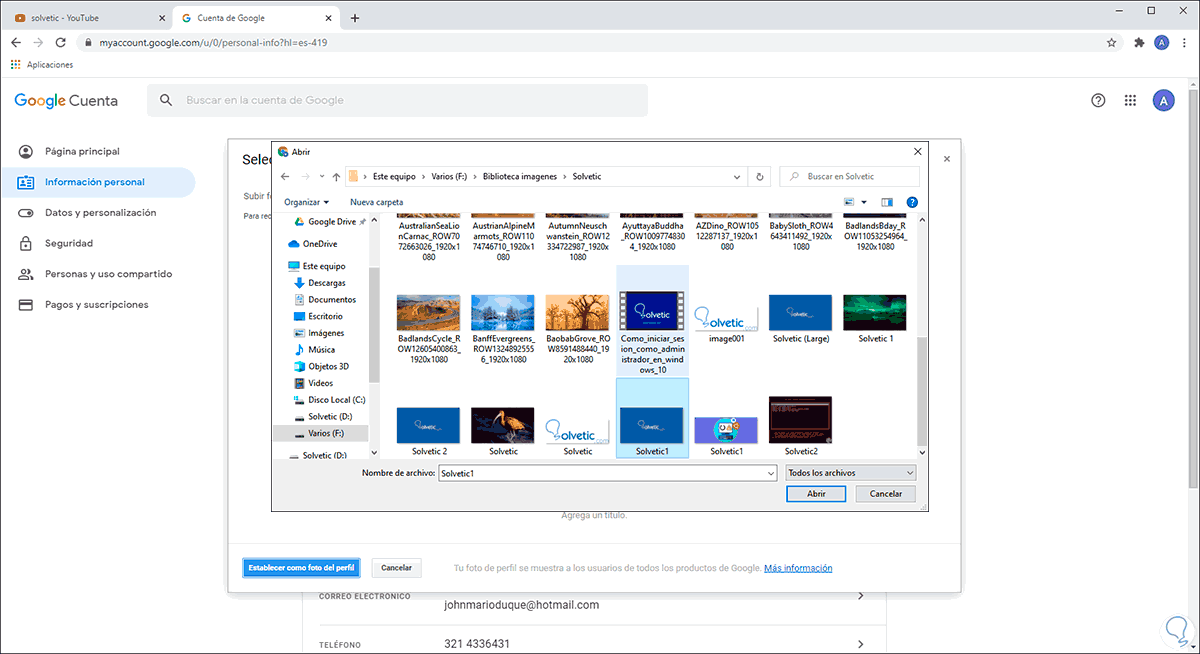Screen dimensions: 1200x654
Task: Expand the file name history dropdown
Action: point(770,473)
